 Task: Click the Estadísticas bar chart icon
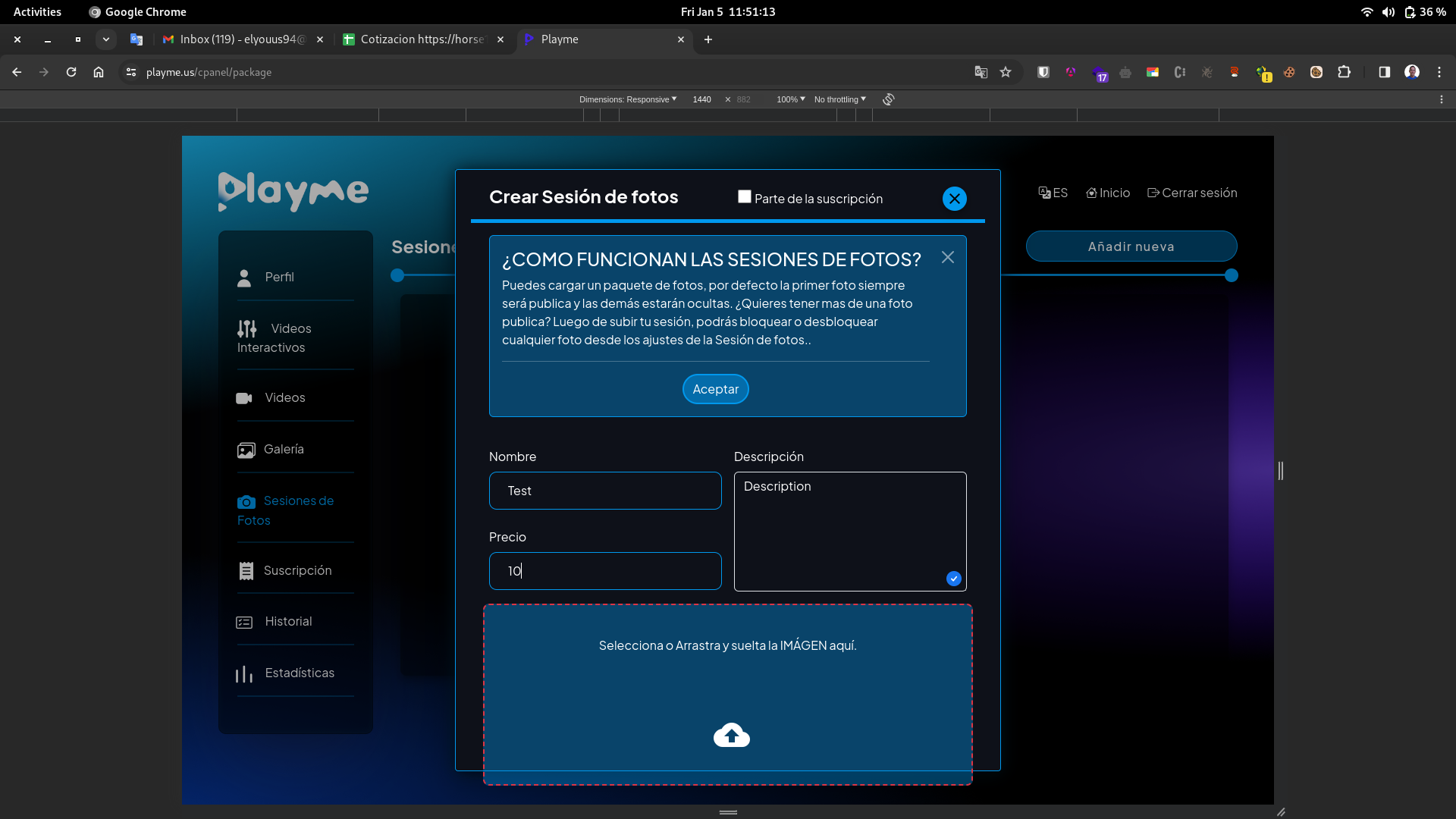click(x=244, y=674)
